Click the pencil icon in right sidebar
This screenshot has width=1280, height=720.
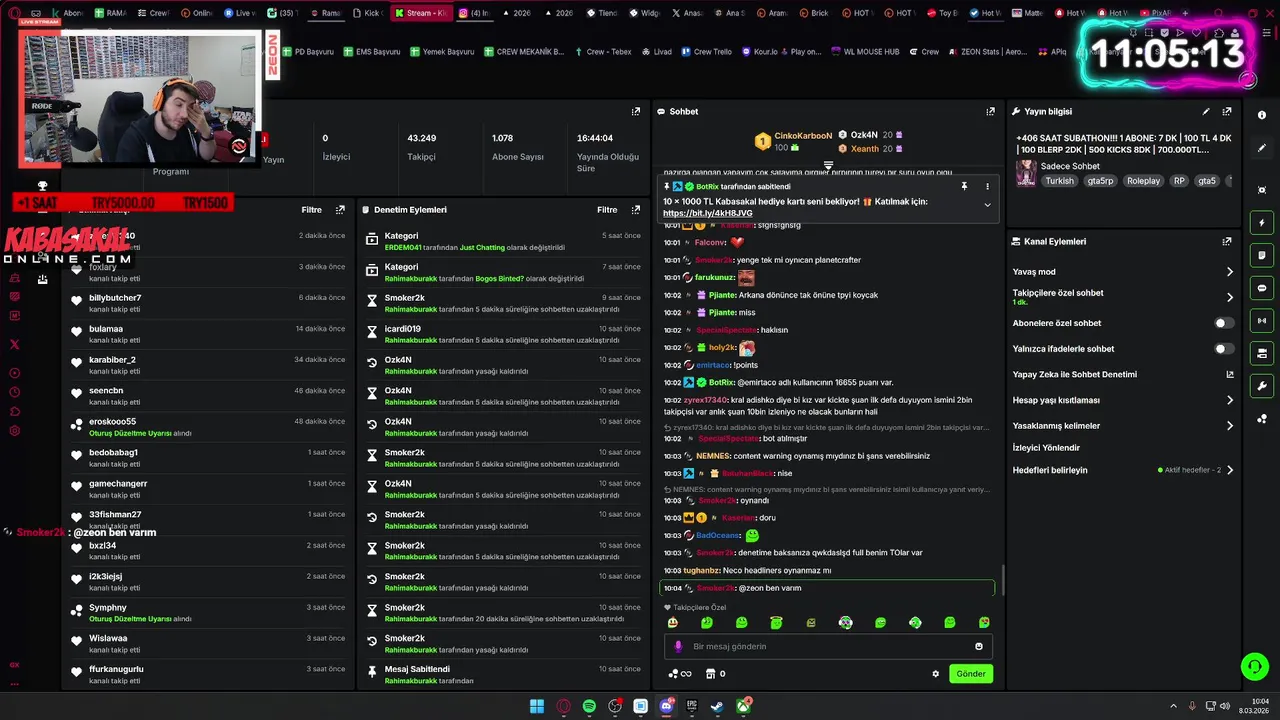[x=1262, y=148]
